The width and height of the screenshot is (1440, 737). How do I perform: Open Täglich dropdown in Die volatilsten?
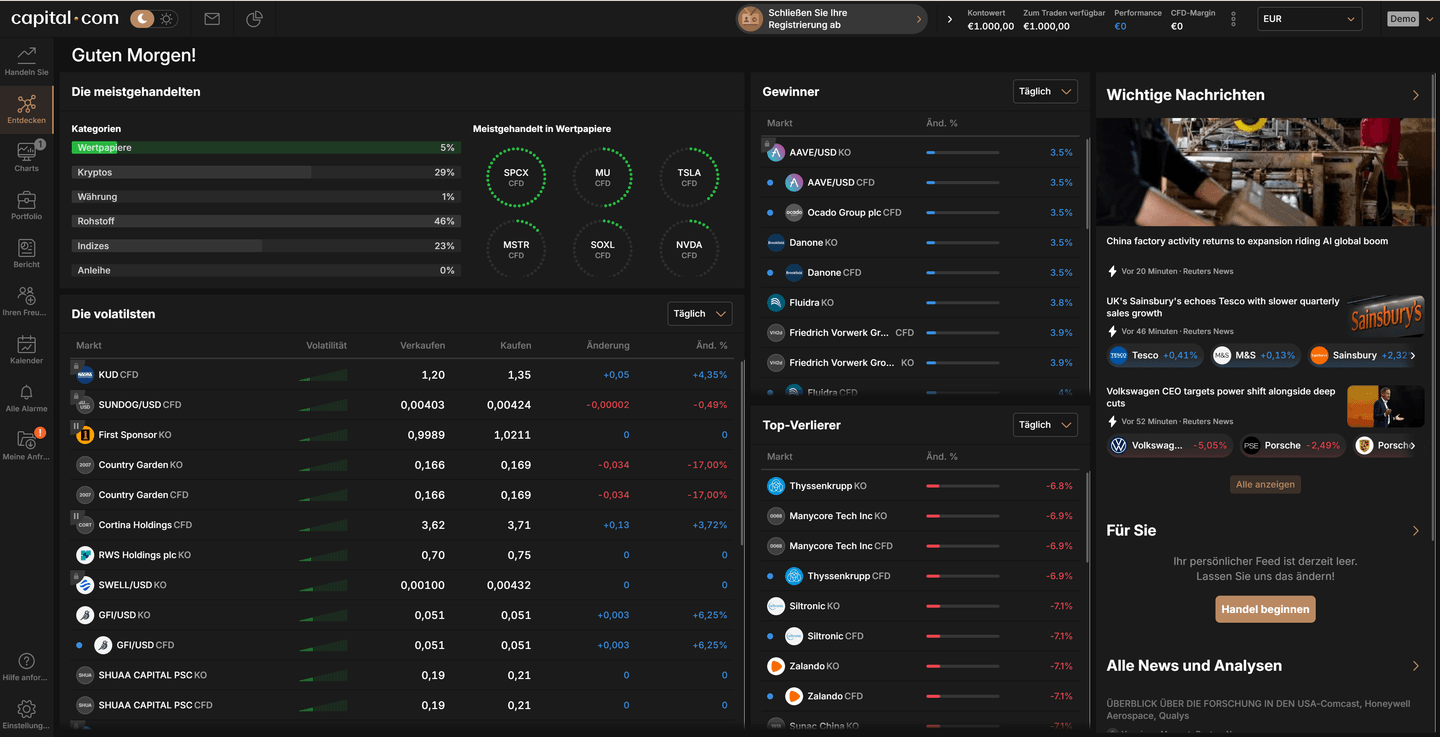point(700,314)
